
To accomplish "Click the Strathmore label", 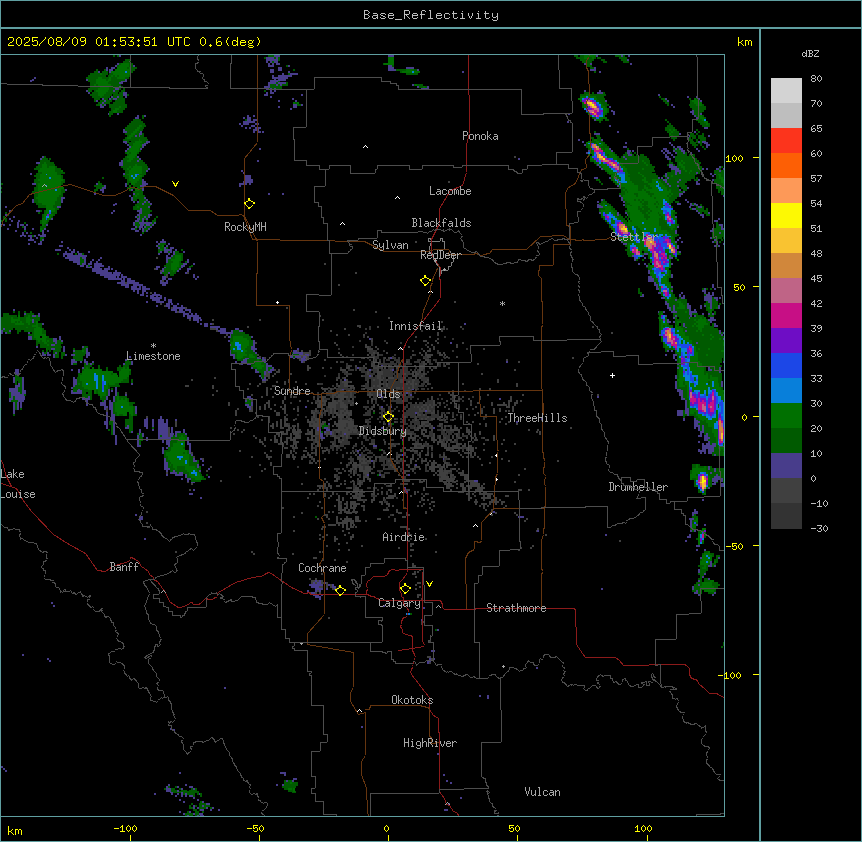I will tap(516, 608).
